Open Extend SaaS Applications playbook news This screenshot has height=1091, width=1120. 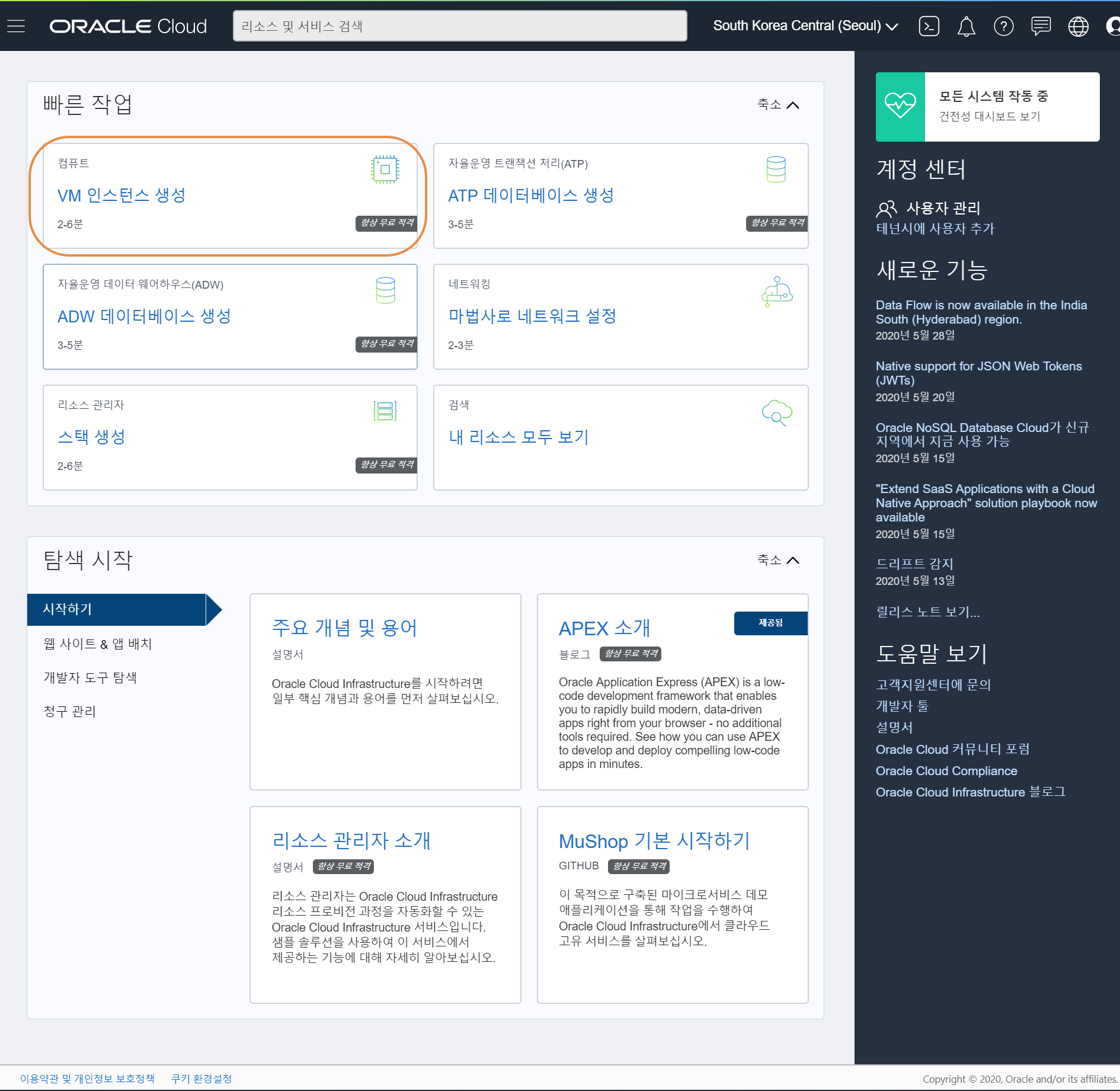(987, 503)
